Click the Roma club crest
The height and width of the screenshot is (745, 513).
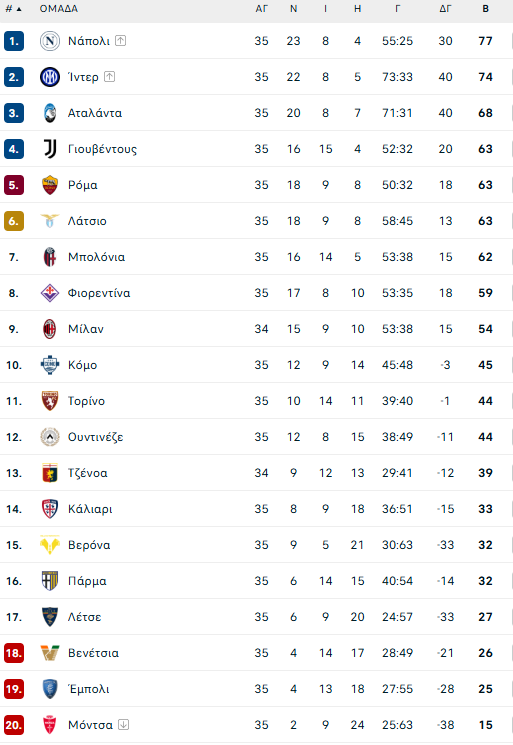pyautogui.click(x=49, y=185)
